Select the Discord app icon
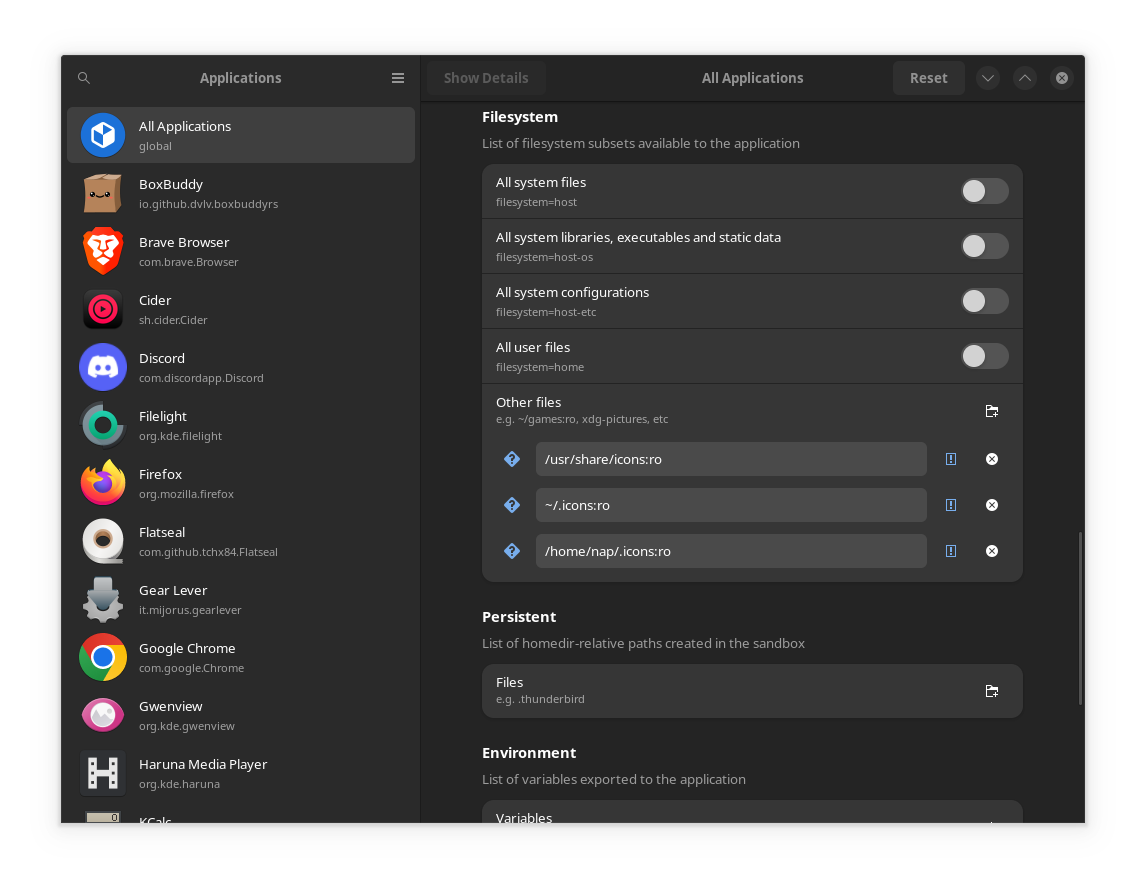 103,367
